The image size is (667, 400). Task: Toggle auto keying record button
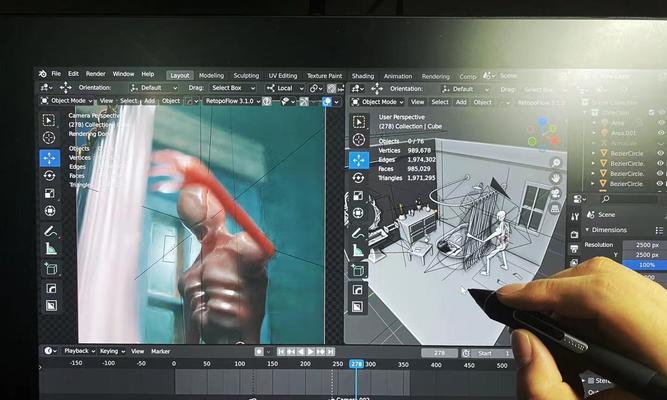coord(259,351)
